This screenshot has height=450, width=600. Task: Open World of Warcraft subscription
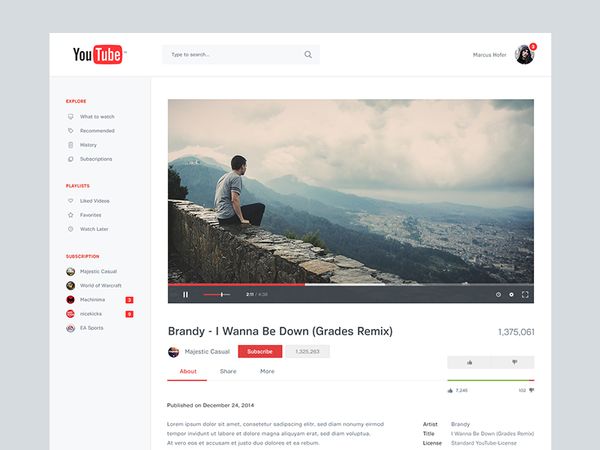point(100,285)
